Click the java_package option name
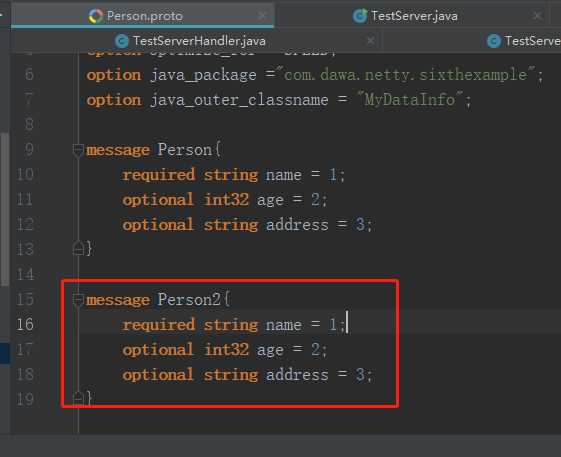 tap(203, 75)
